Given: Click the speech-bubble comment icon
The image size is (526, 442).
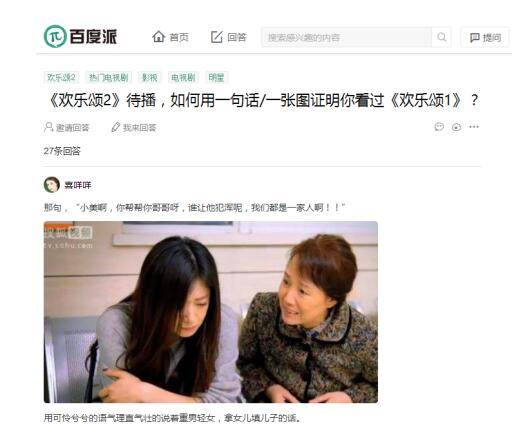Looking at the screenshot, I should (x=439, y=127).
